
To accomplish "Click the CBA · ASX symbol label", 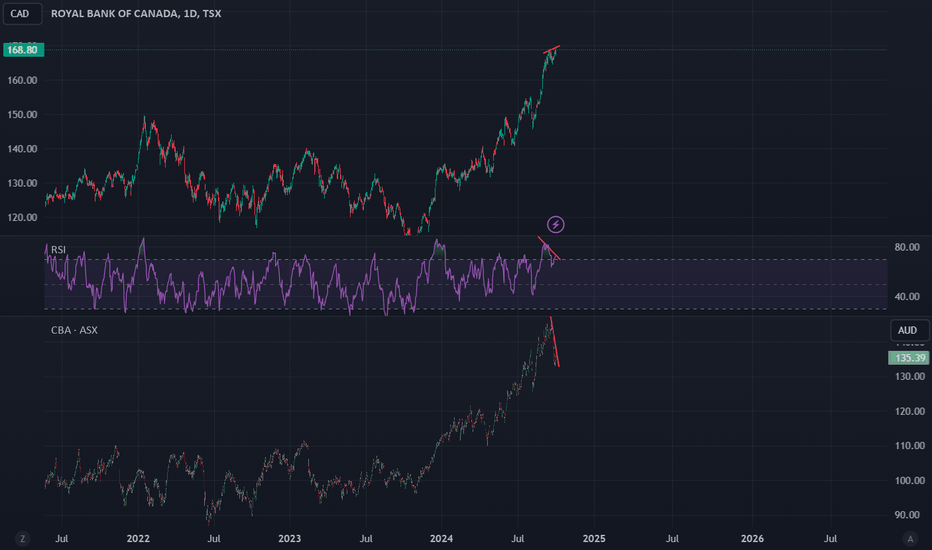I will pos(74,330).
